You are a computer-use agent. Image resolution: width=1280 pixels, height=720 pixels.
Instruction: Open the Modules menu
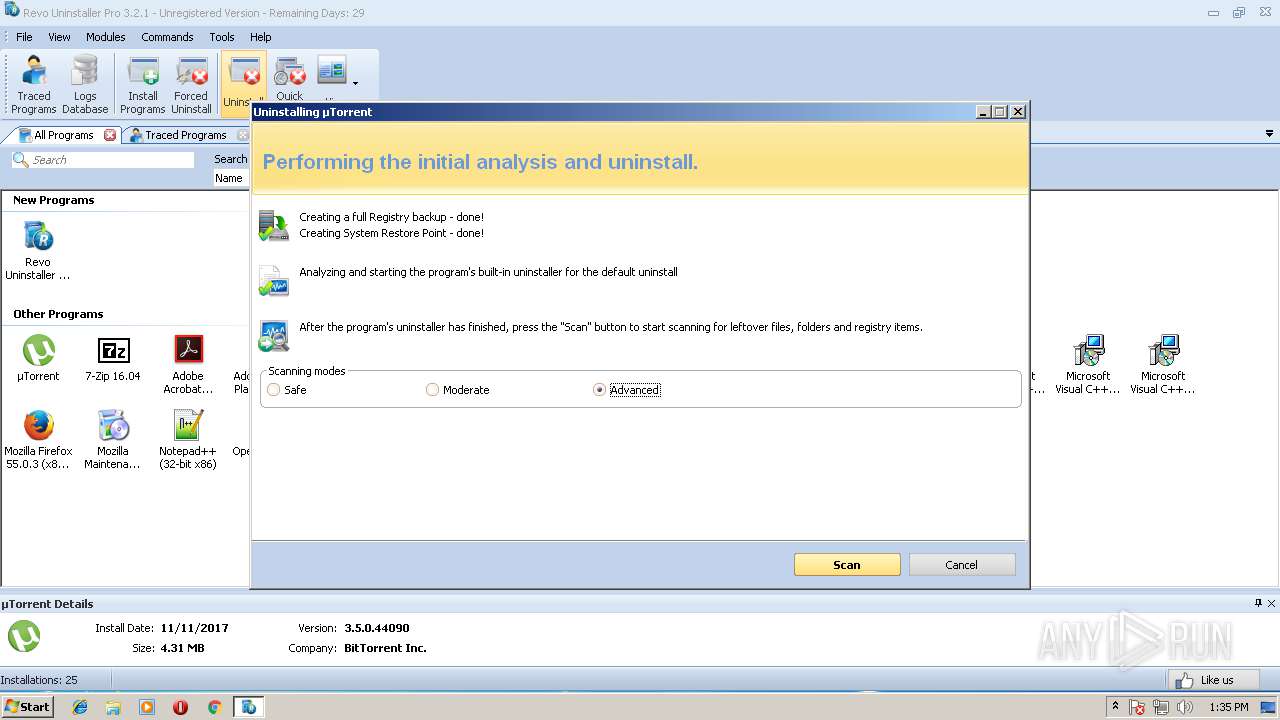(106, 37)
